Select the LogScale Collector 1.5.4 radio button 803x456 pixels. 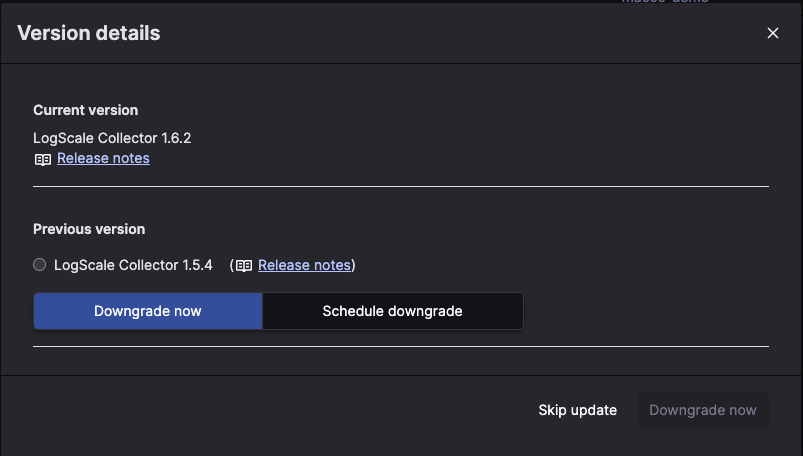[x=40, y=265]
